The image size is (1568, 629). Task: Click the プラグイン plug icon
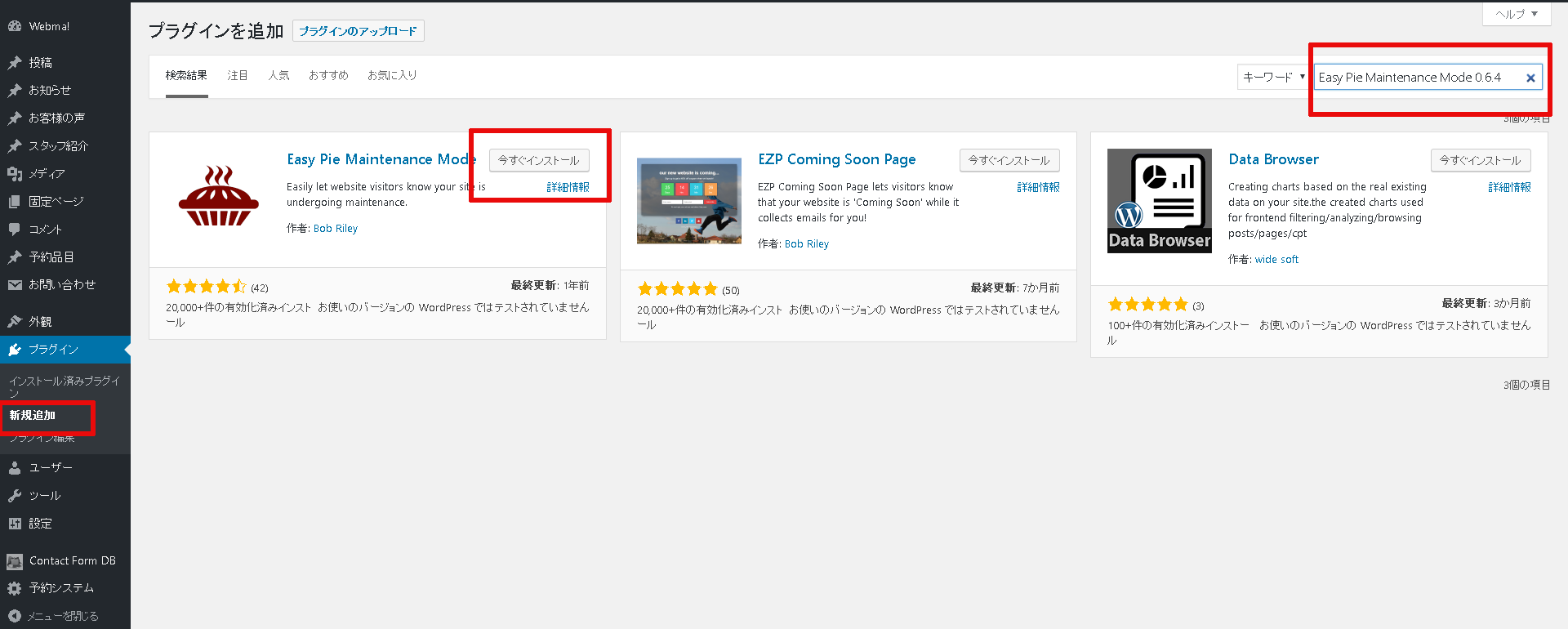14,350
